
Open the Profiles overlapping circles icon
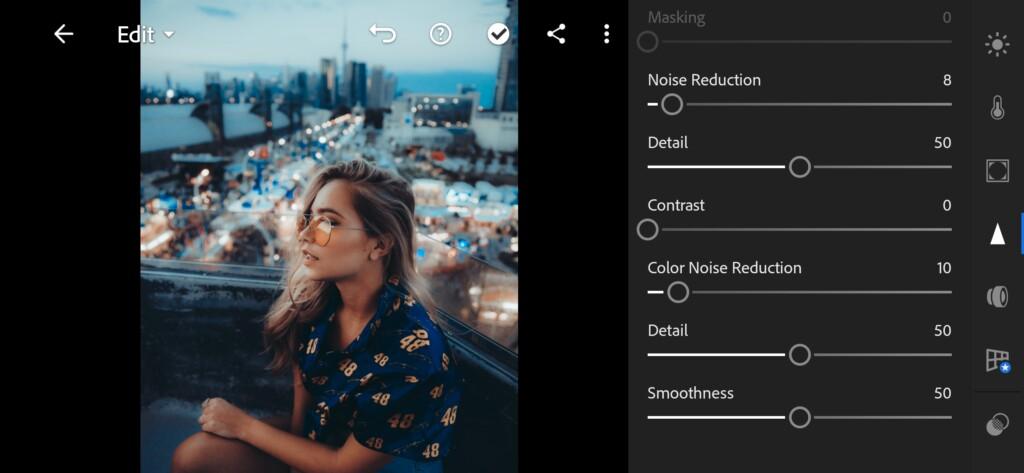coord(997,424)
